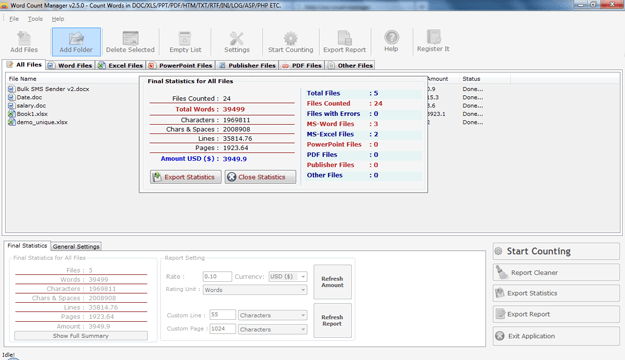This screenshot has width=625, height=360.
Task: Open the Rating Unit Words dropdown
Action: 255,290
